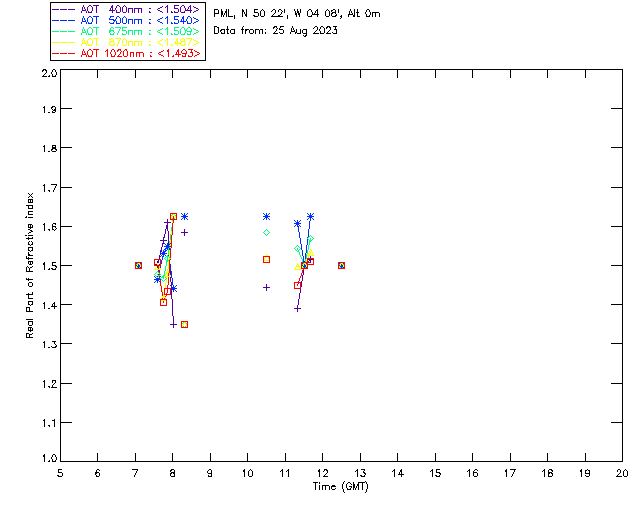Click the x-axis tick label 10
This screenshot has width=640, height=512.
248,473
